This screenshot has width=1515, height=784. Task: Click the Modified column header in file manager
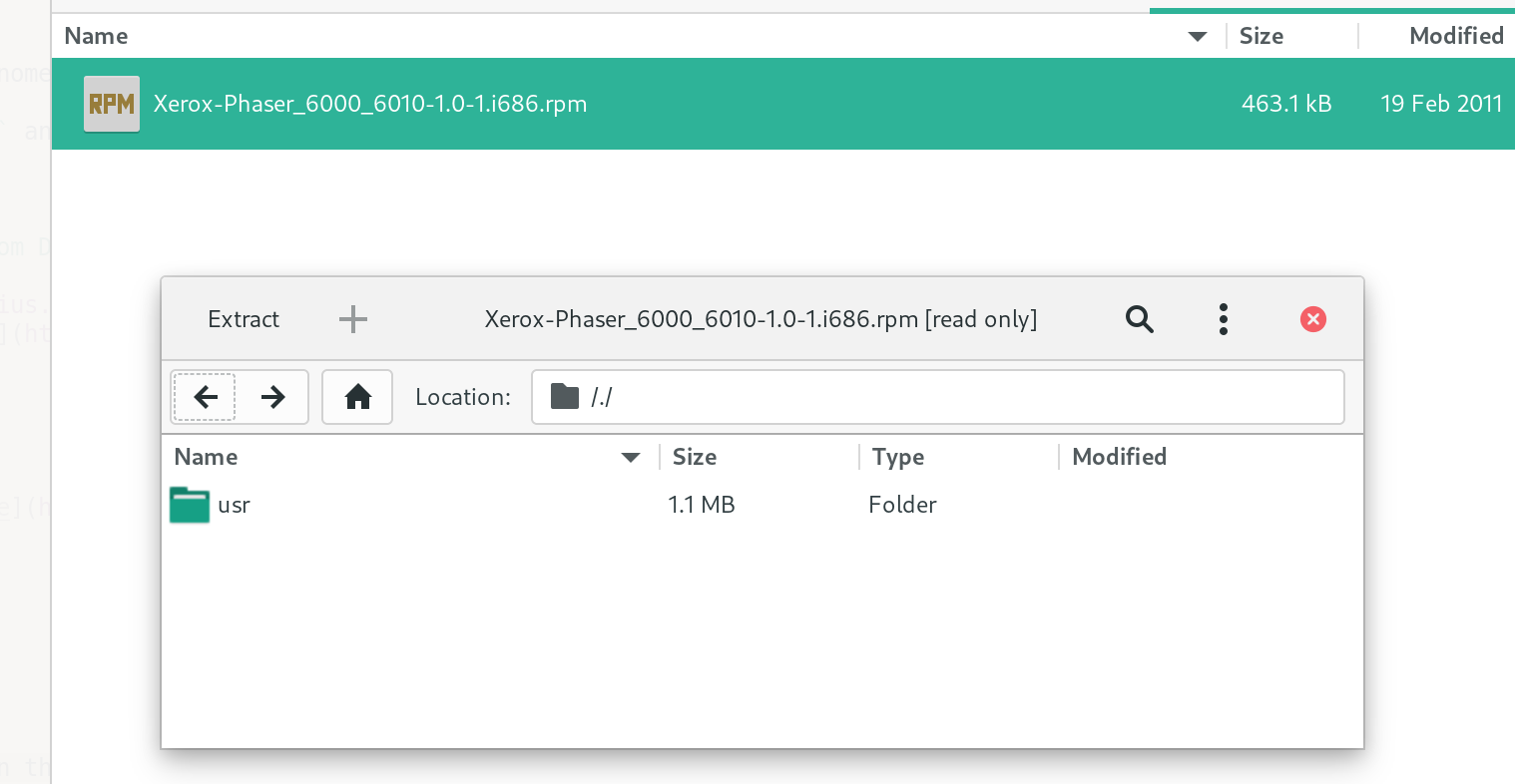click(x=1456, y=36)
